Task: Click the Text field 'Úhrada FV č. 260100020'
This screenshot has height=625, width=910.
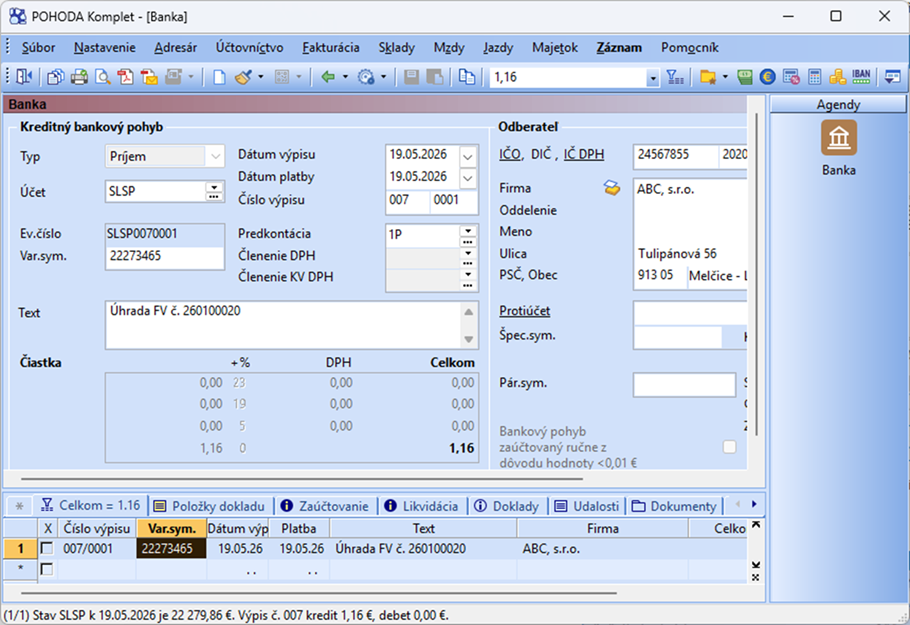Action: (x=283, y=325)
